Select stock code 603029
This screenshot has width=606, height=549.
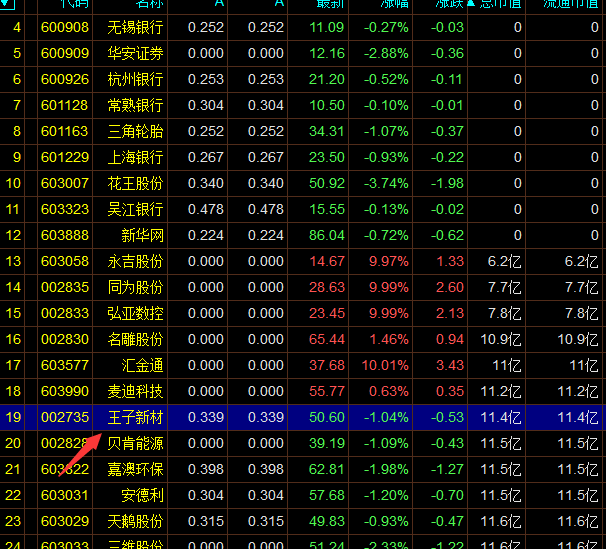(x=65, y=522)
